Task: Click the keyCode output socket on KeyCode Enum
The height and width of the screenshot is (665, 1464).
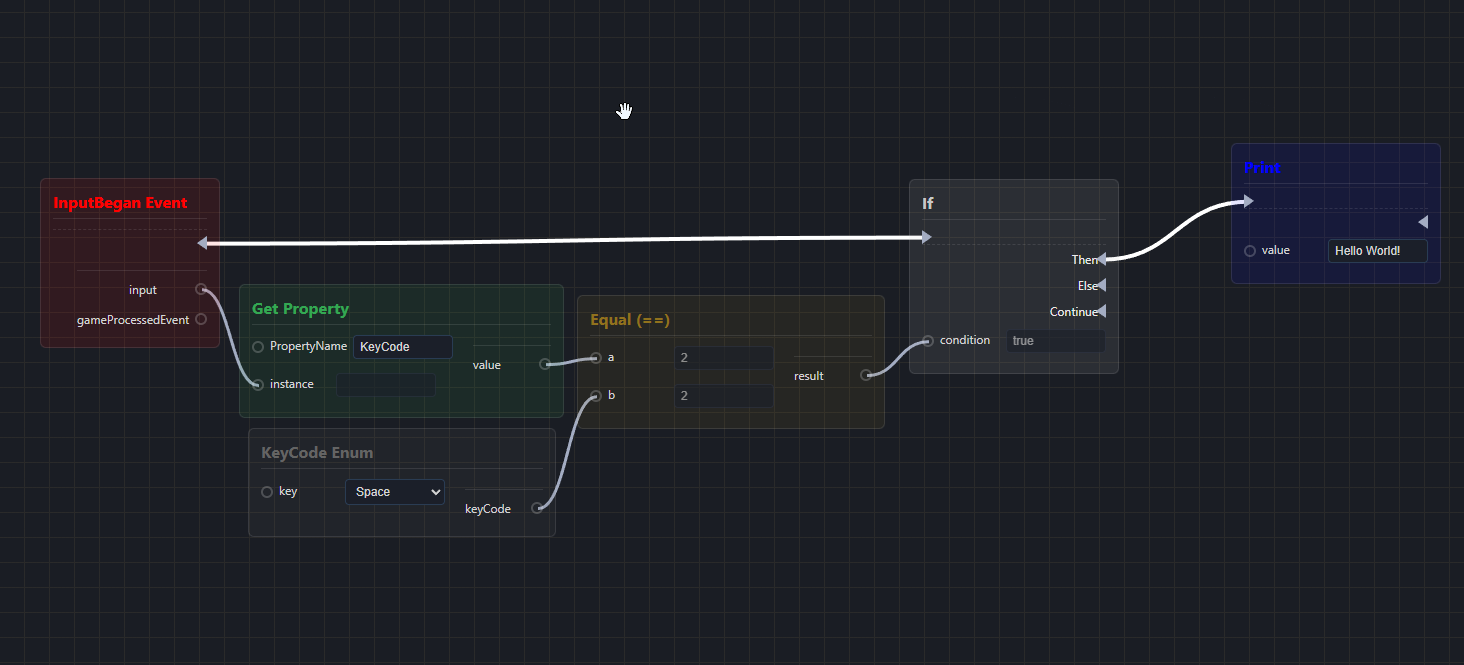Action: (538, 507)
